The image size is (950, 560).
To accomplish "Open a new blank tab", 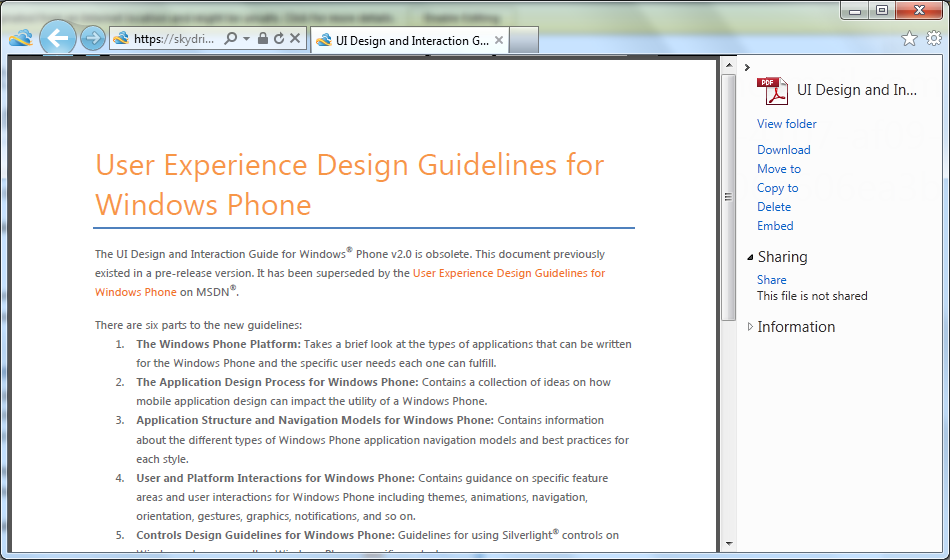I will click(x=525, y=40).
